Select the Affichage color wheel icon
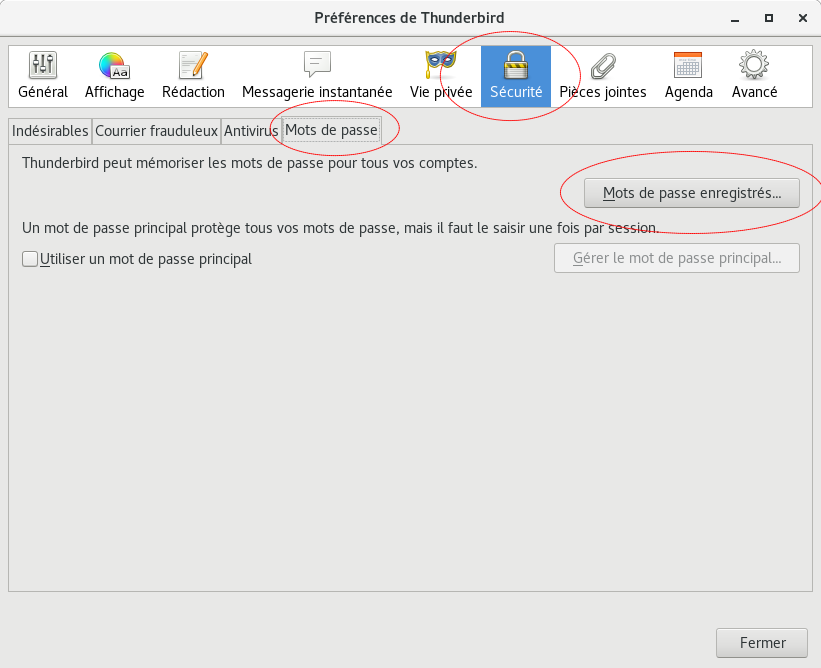Image resolution: width=821 pixels, height=668 pixels. tap(114, 66)
